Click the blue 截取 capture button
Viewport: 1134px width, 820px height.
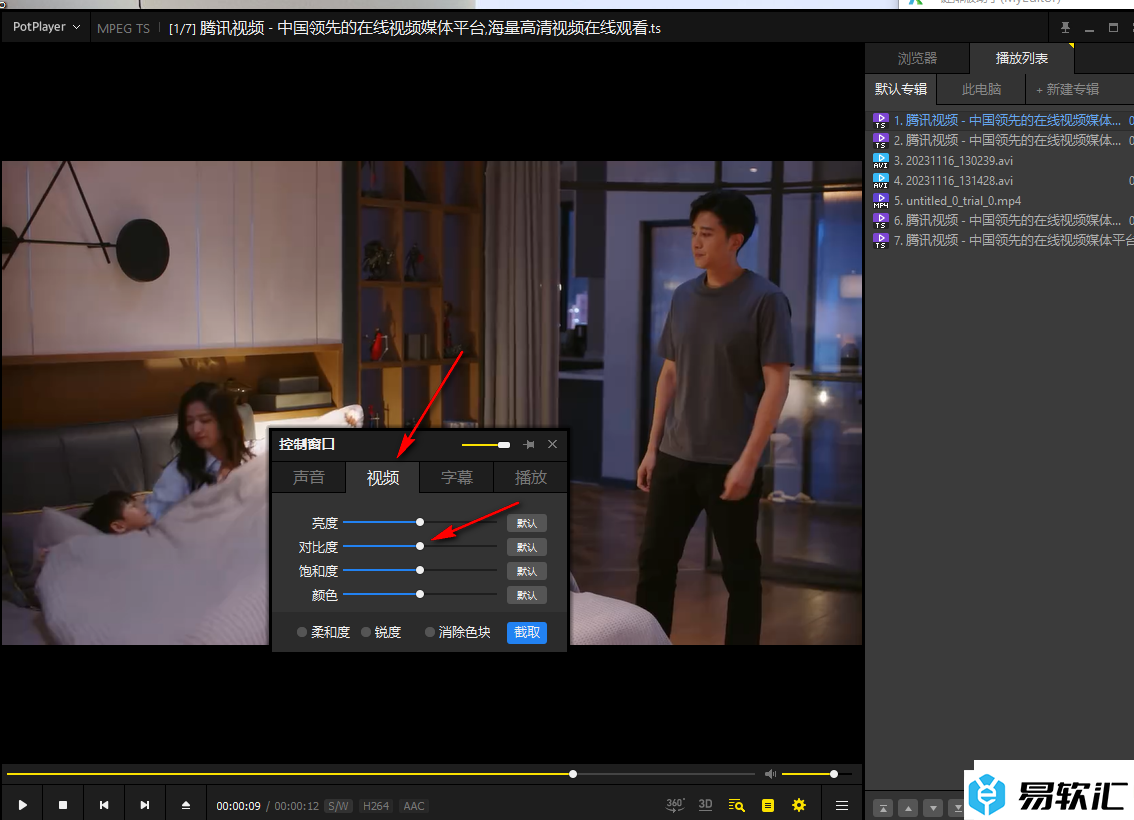click(526, 632)
